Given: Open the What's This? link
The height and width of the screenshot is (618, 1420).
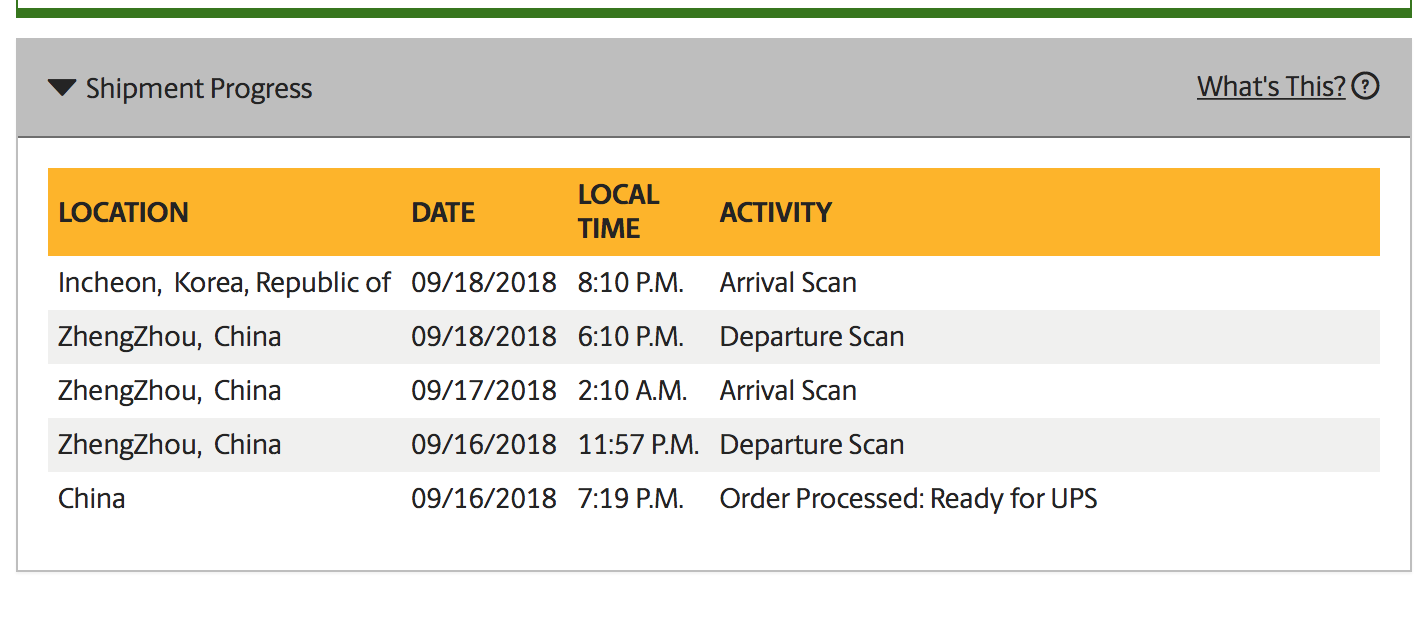Looking at the screenshot, I should click(x=1271, y=87).
